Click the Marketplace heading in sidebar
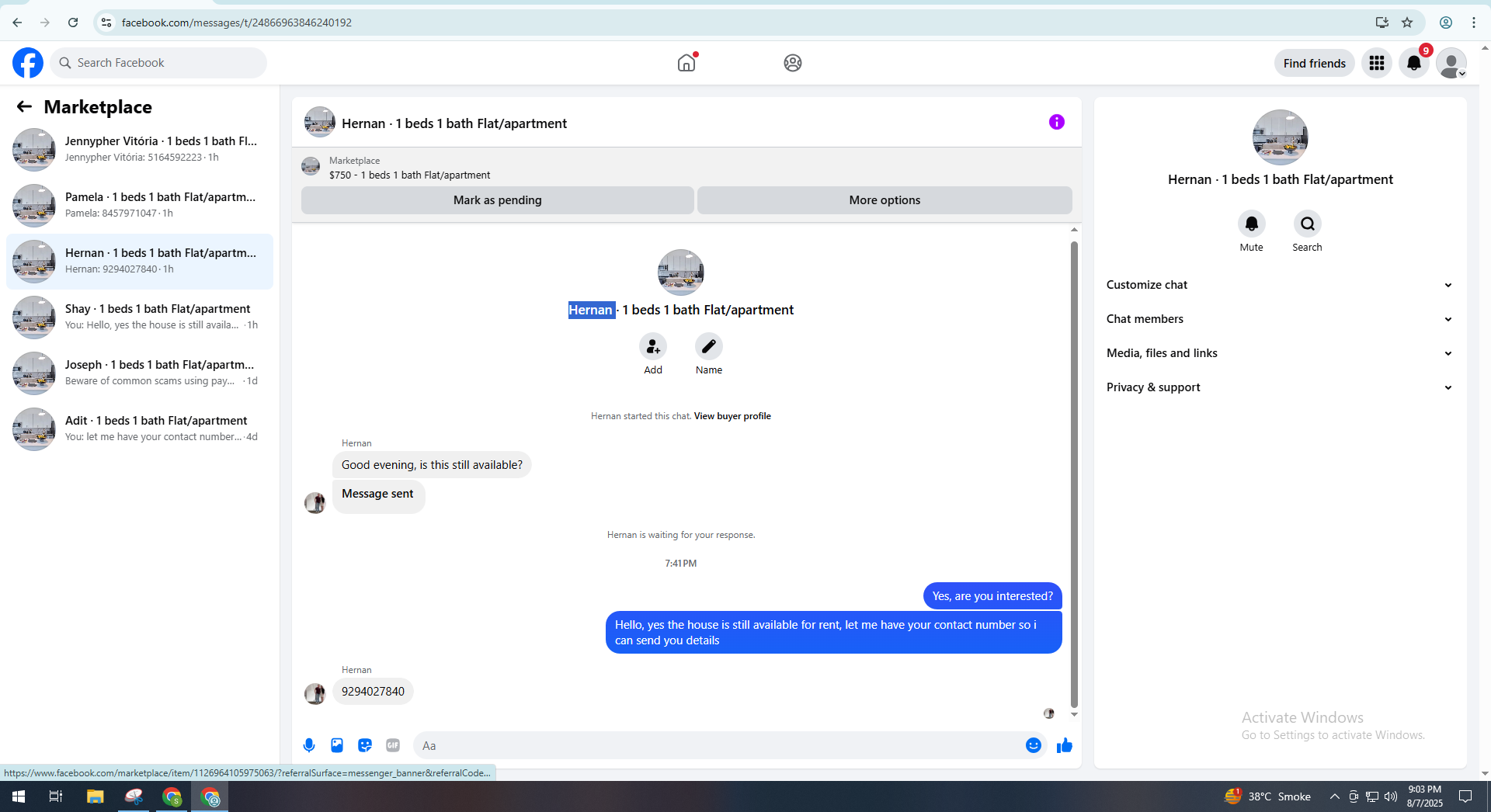The width and height of the screenshot is (1491, 812). pyautogui.click(x=98, y=107)
